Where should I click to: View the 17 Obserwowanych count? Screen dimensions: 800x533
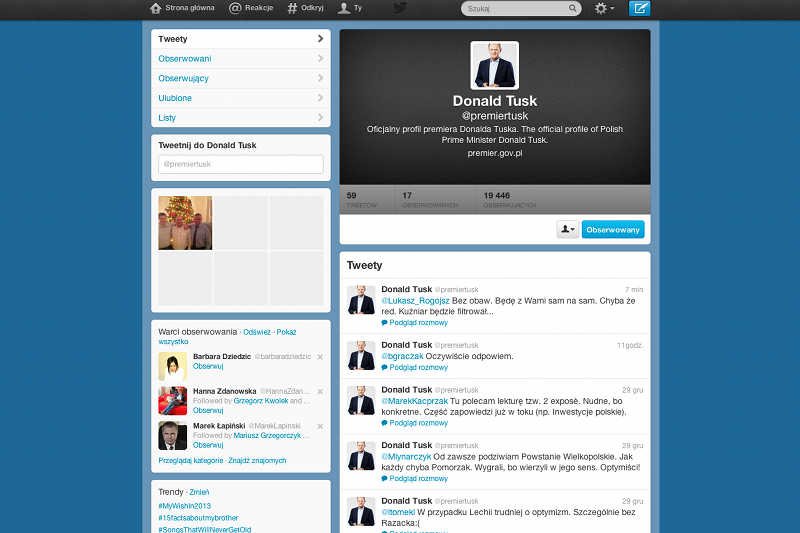pos(430,199)
